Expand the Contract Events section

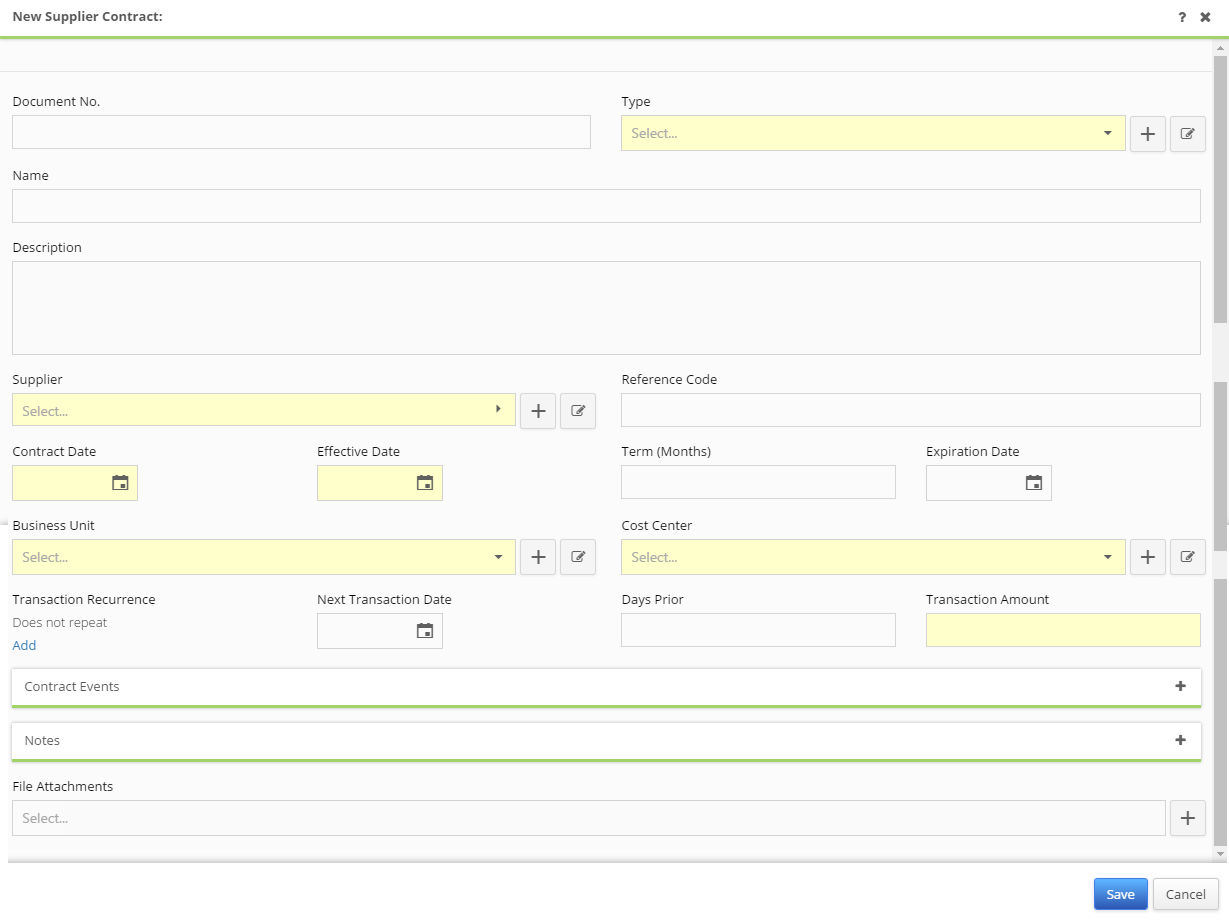point(1180,686)
